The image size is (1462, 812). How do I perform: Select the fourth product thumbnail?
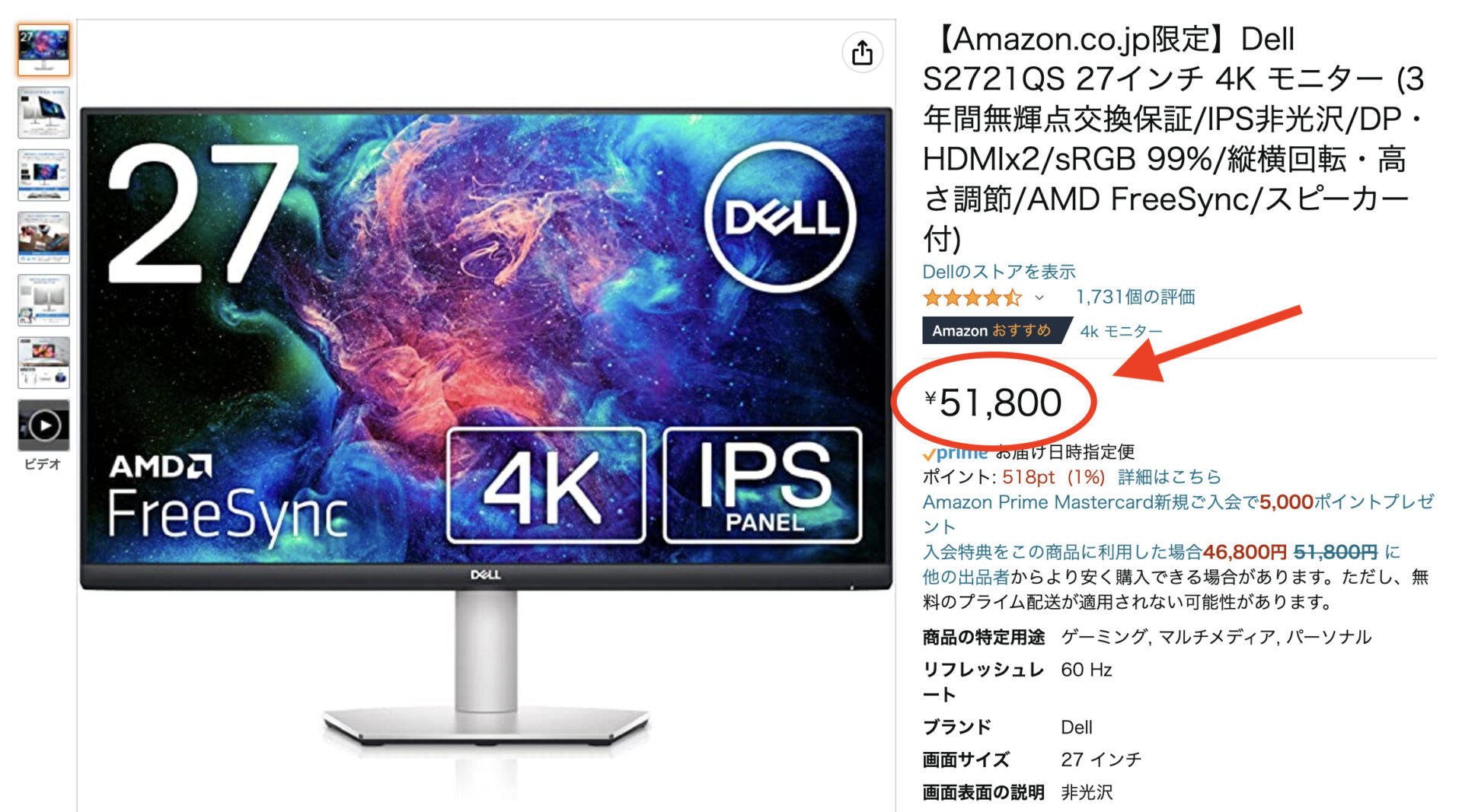pyautogui.click(x=43, y=237)
